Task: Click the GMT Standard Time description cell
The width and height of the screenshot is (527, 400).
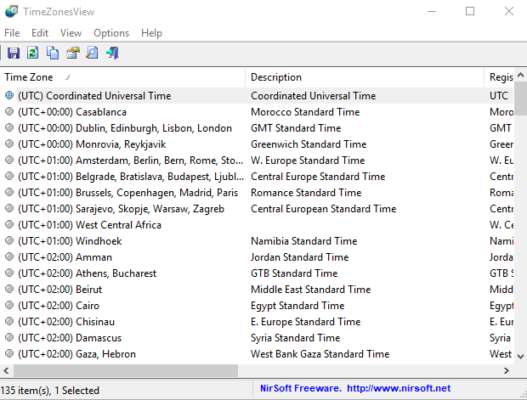Action: (x=296, y=128)
